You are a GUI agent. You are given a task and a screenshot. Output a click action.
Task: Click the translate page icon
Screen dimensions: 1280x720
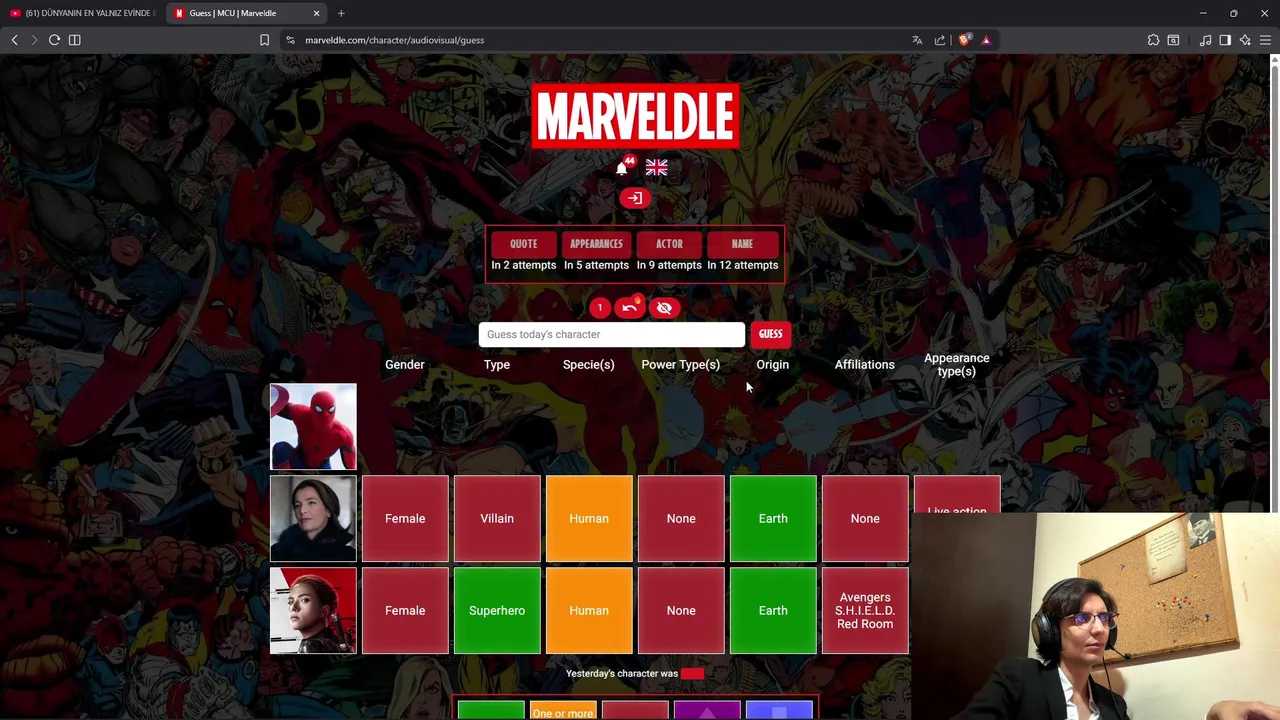917,40
